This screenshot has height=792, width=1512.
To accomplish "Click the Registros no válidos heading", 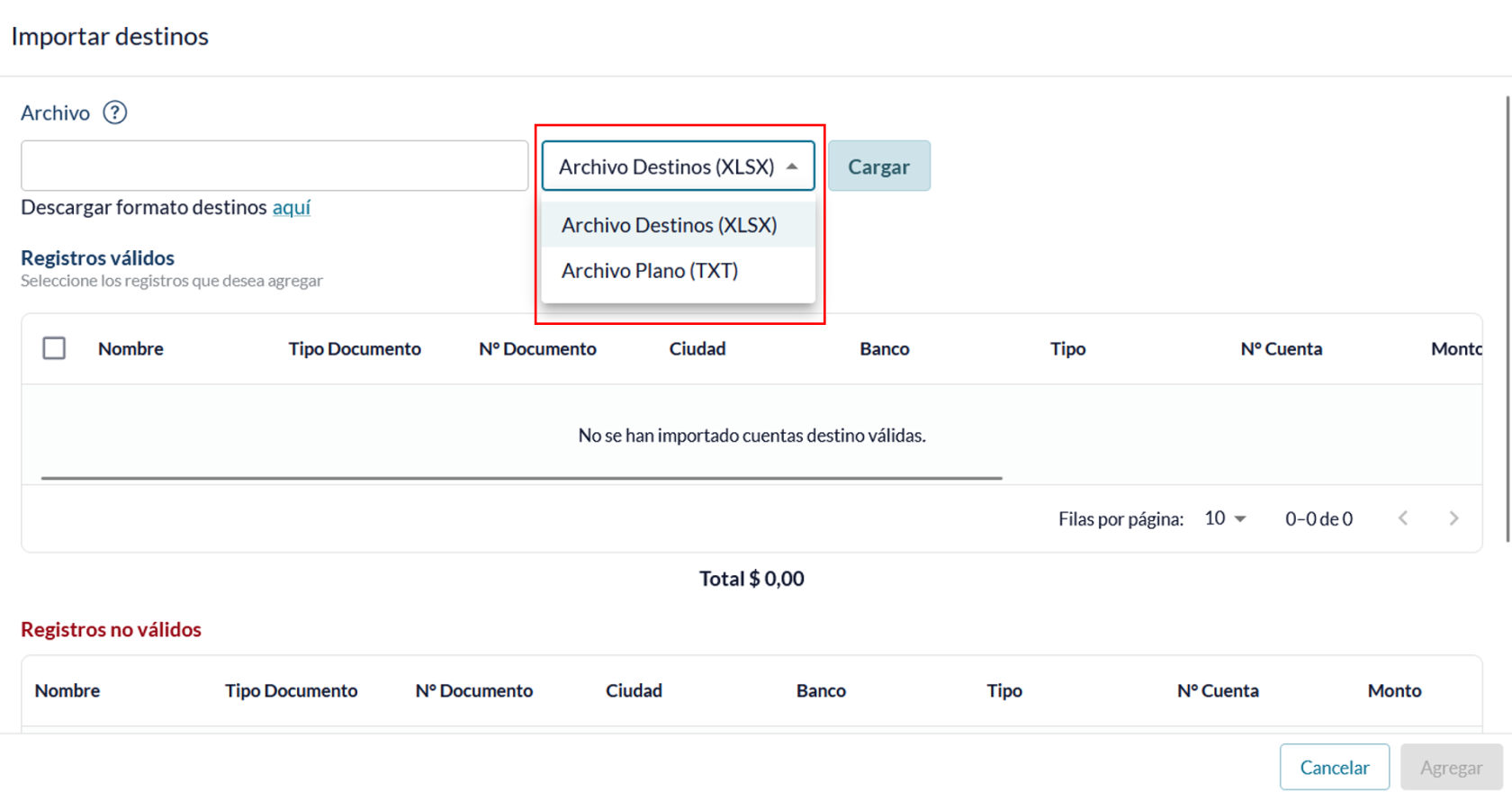I will 112,629.
